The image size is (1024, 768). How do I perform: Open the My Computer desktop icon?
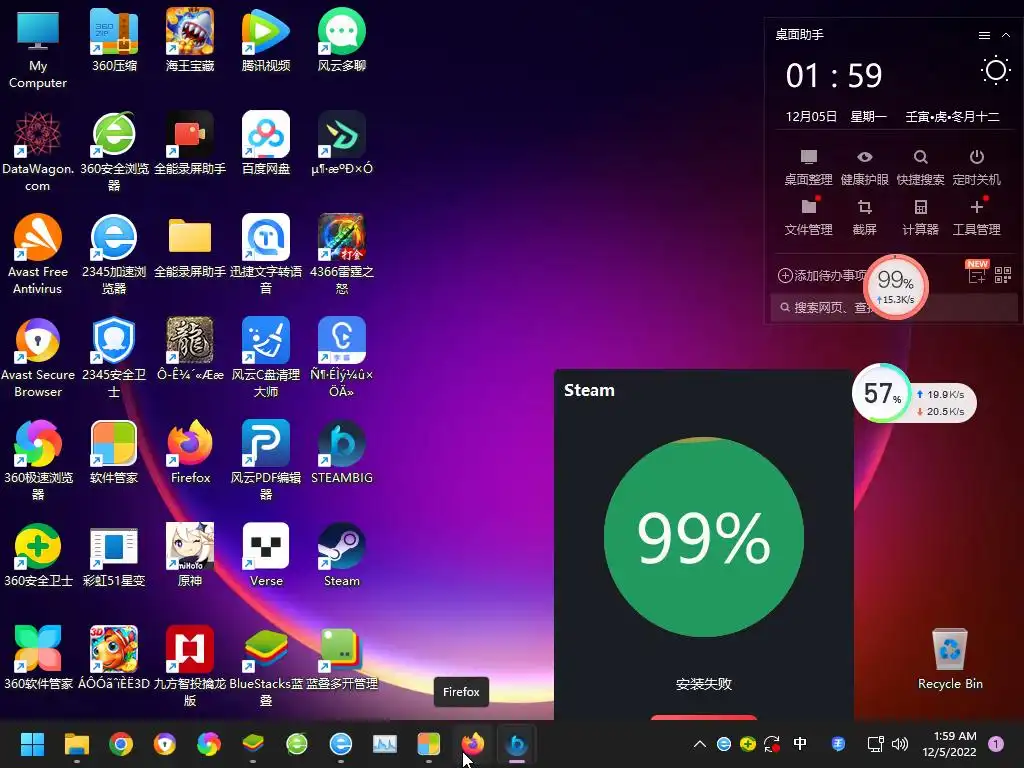(38, 48)
